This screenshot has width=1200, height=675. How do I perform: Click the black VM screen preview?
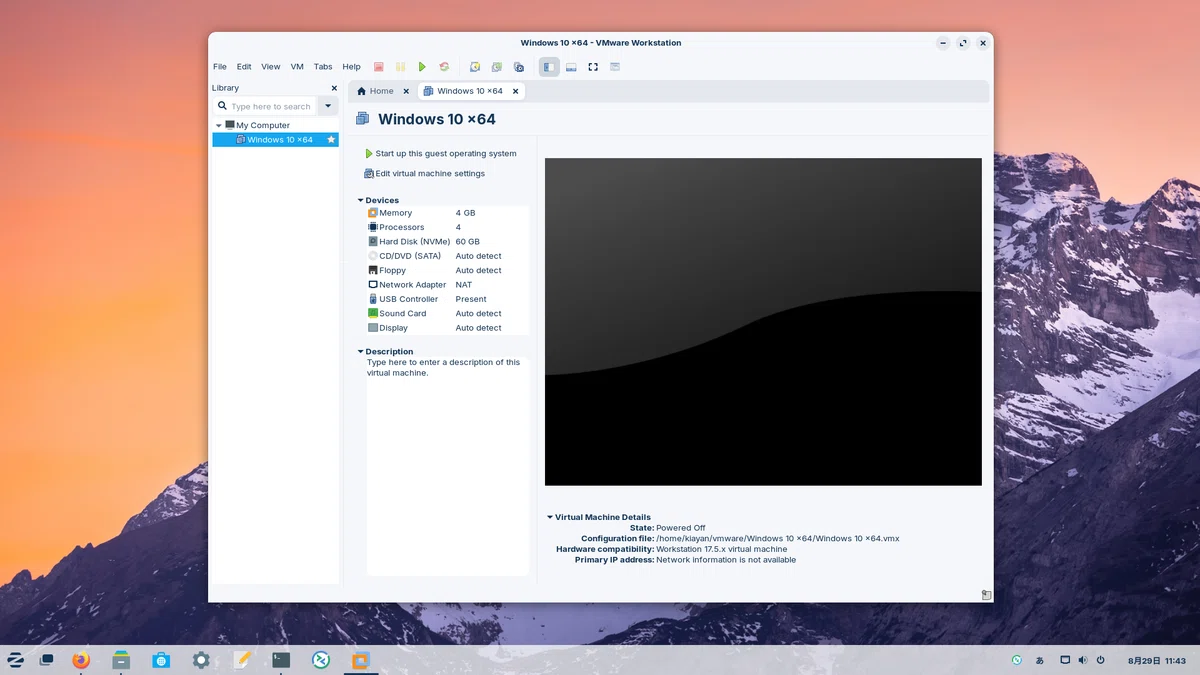763,322
